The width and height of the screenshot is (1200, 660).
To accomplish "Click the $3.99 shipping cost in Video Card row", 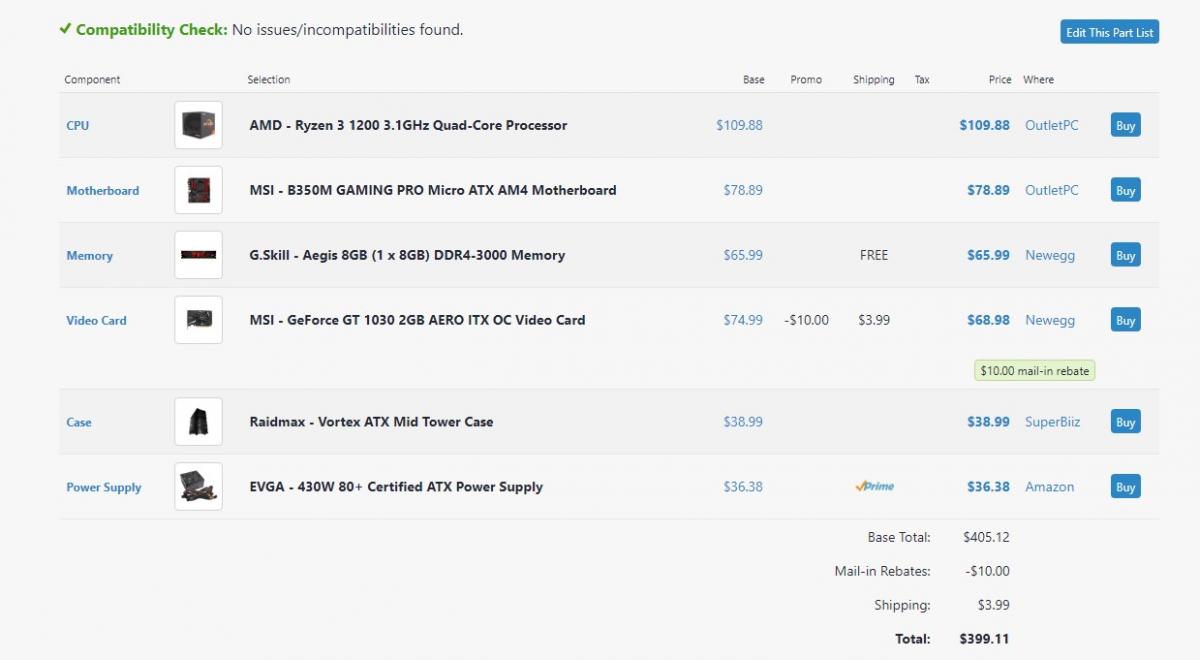I will point(874,320).
